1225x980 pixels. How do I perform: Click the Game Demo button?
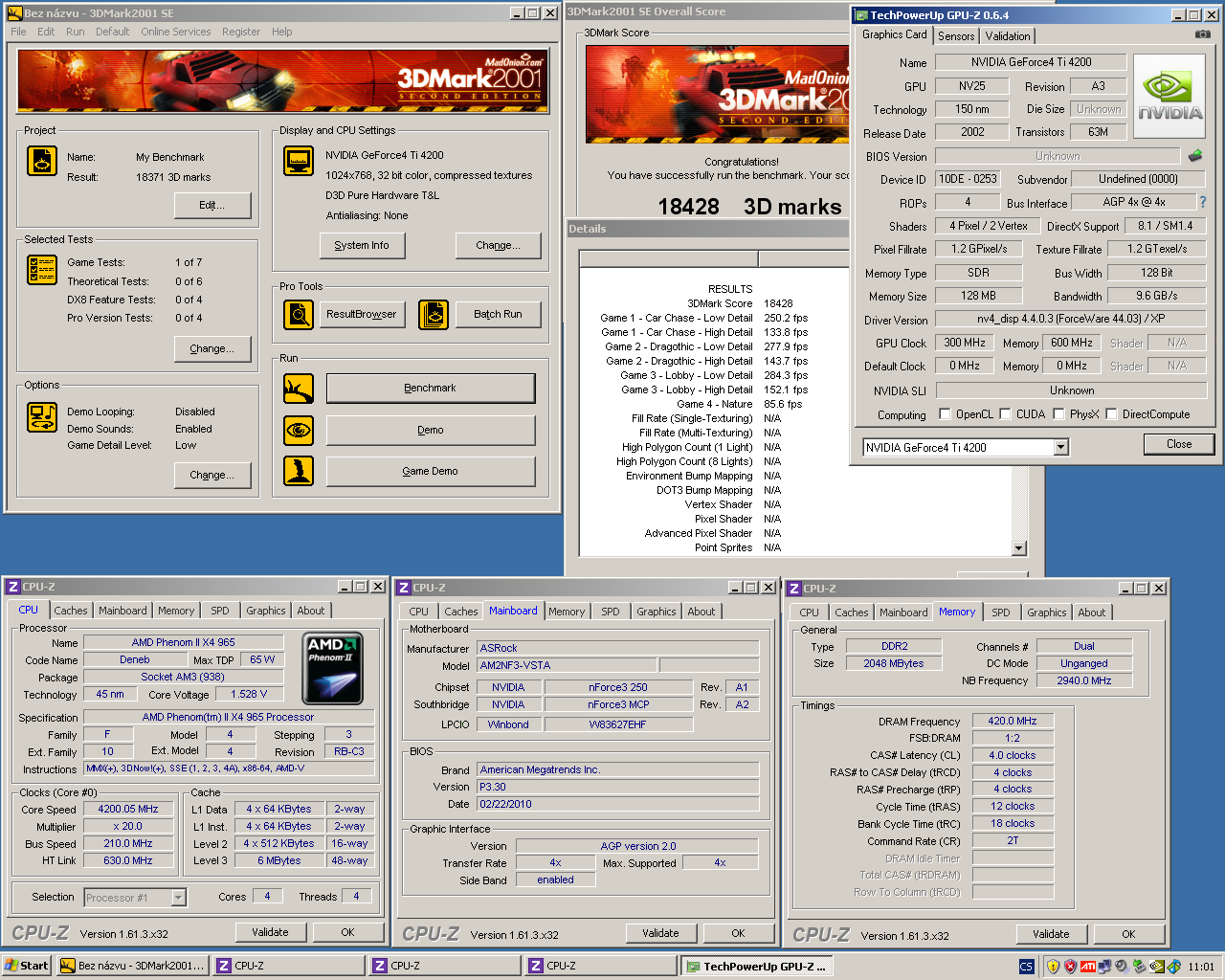coord(431,471)
